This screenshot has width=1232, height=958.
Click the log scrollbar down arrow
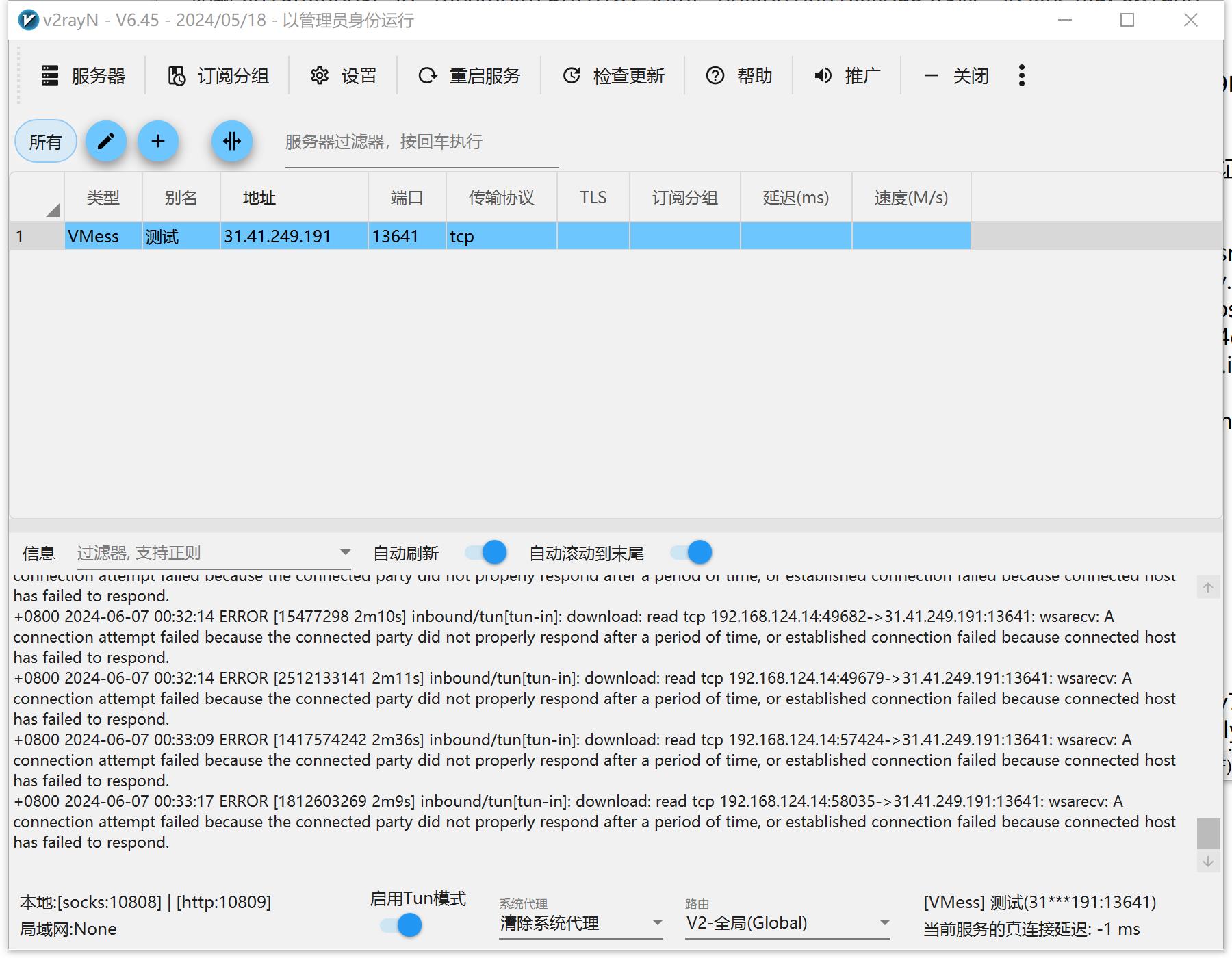coord(1208,862)
